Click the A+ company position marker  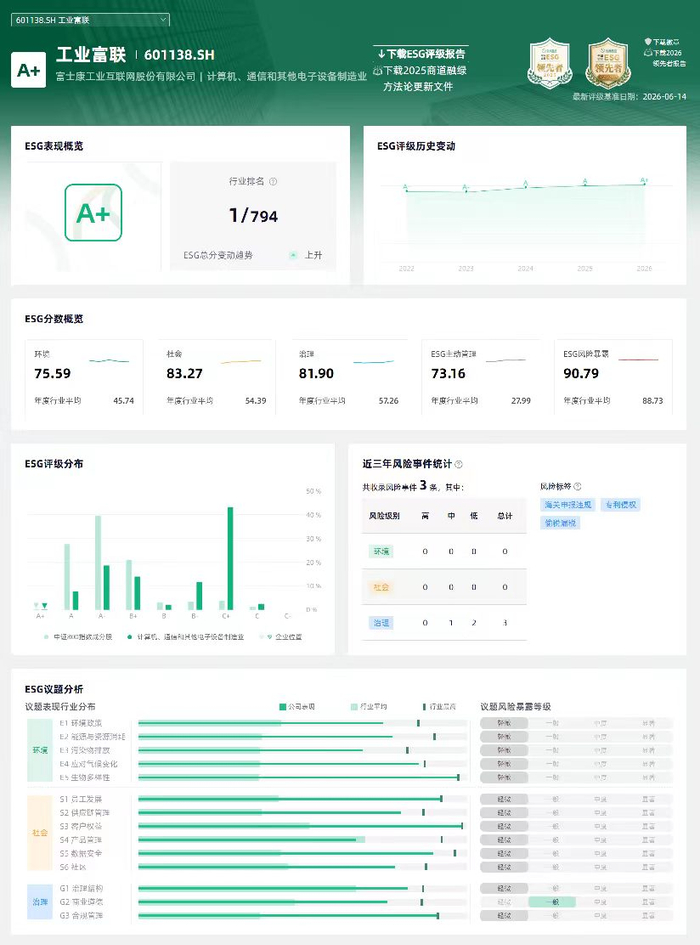[44, 606]
